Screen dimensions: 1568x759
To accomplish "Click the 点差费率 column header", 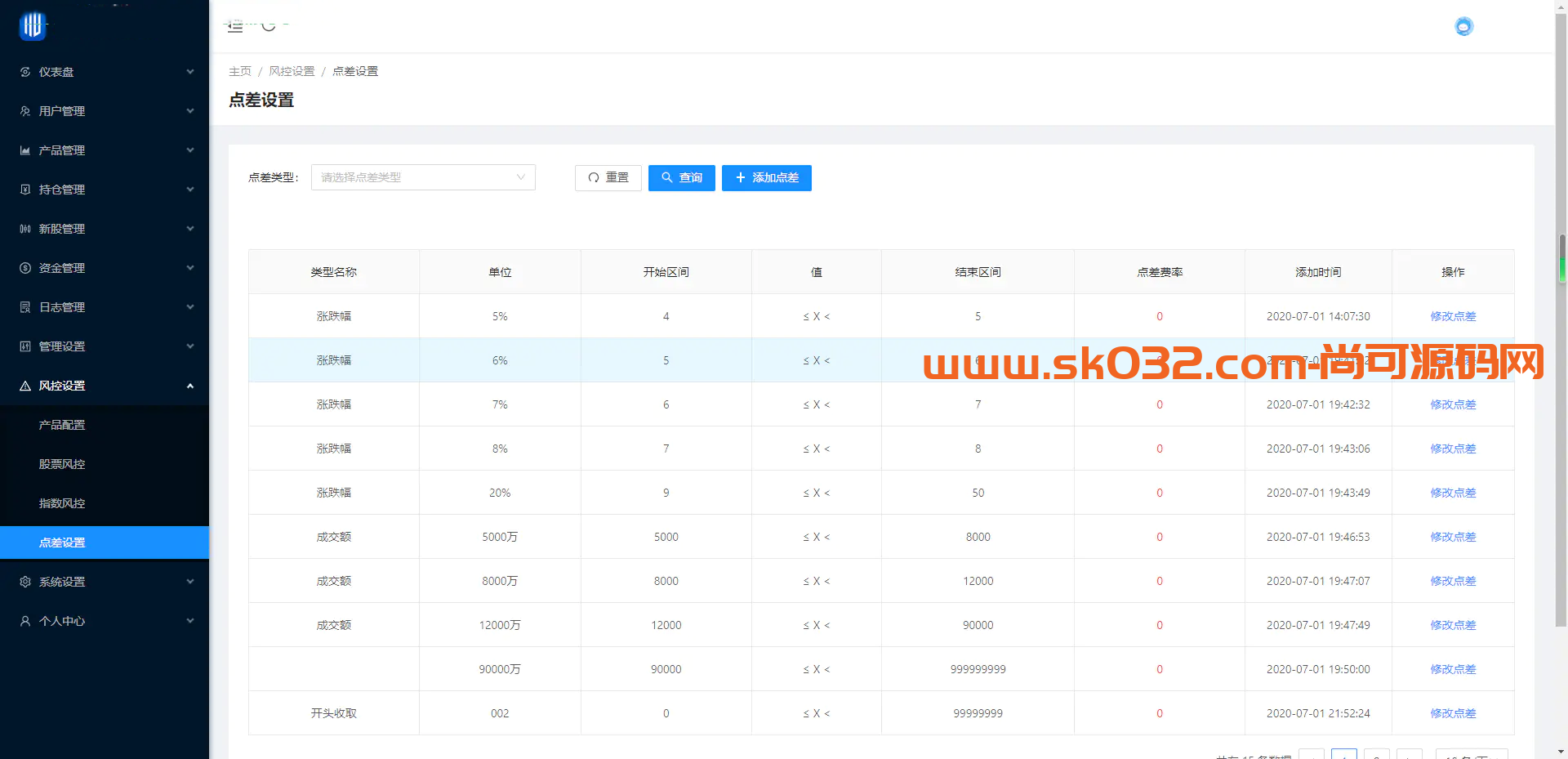I will click(1160, 272).
